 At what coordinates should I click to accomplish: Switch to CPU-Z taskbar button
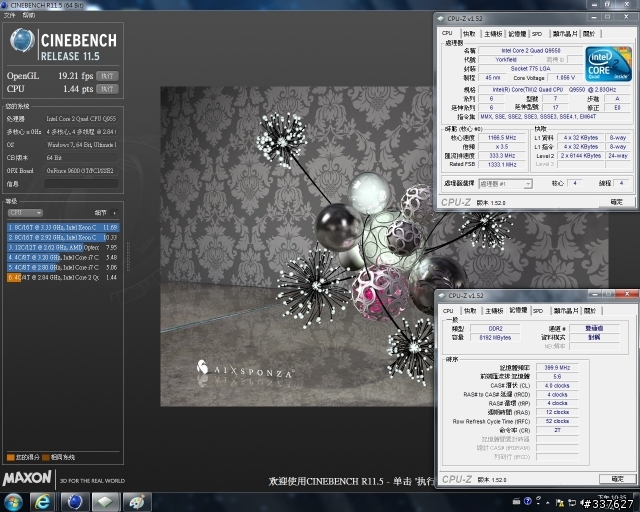105,502
